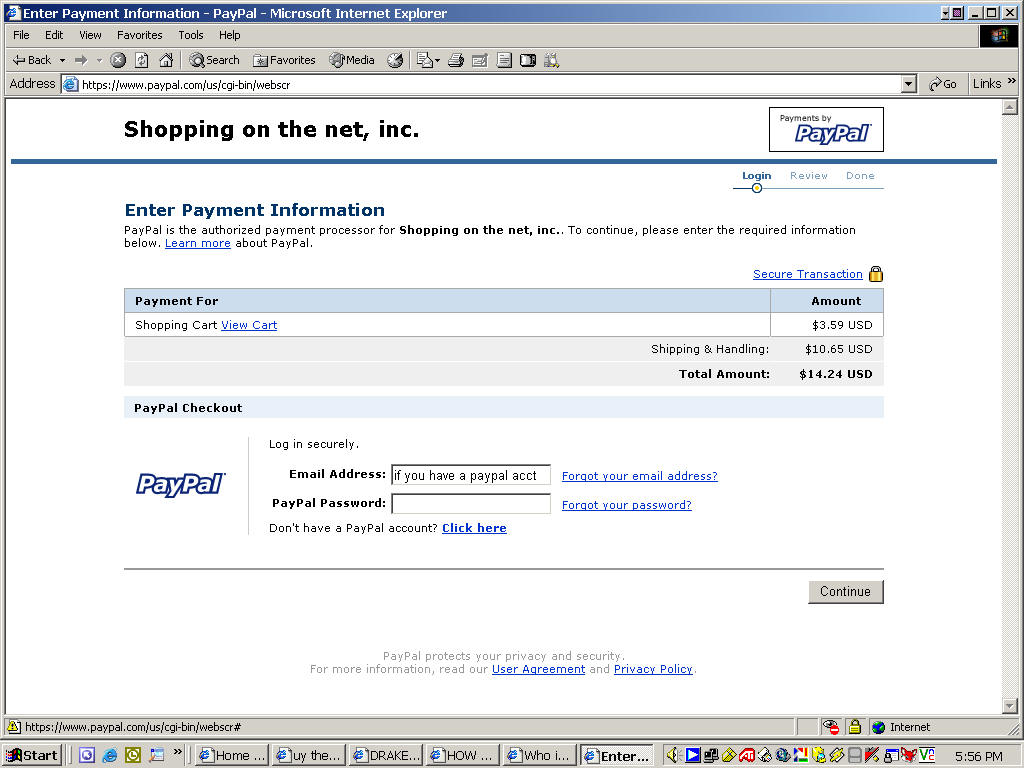Expand the Mail button dropdown arrow
Image resolution: width=1024 pixels, height=768 pixels.
pos(438,61)
